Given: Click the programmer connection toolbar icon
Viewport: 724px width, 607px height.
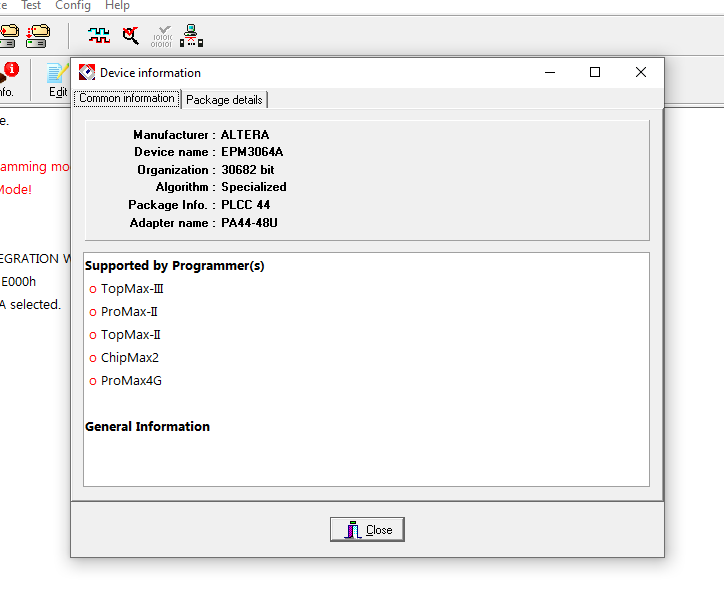Looking at the screenshot, I should pos(191,36).
